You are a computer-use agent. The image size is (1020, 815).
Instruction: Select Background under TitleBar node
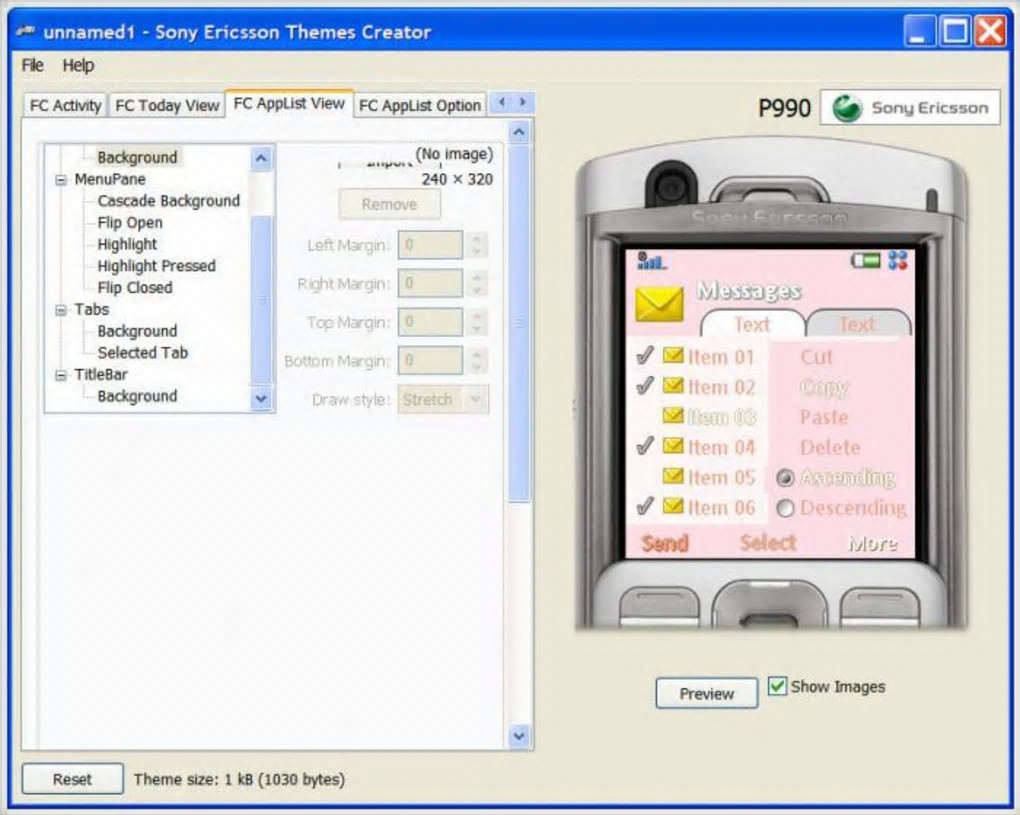pyautogui.click(x=137, y=396)
